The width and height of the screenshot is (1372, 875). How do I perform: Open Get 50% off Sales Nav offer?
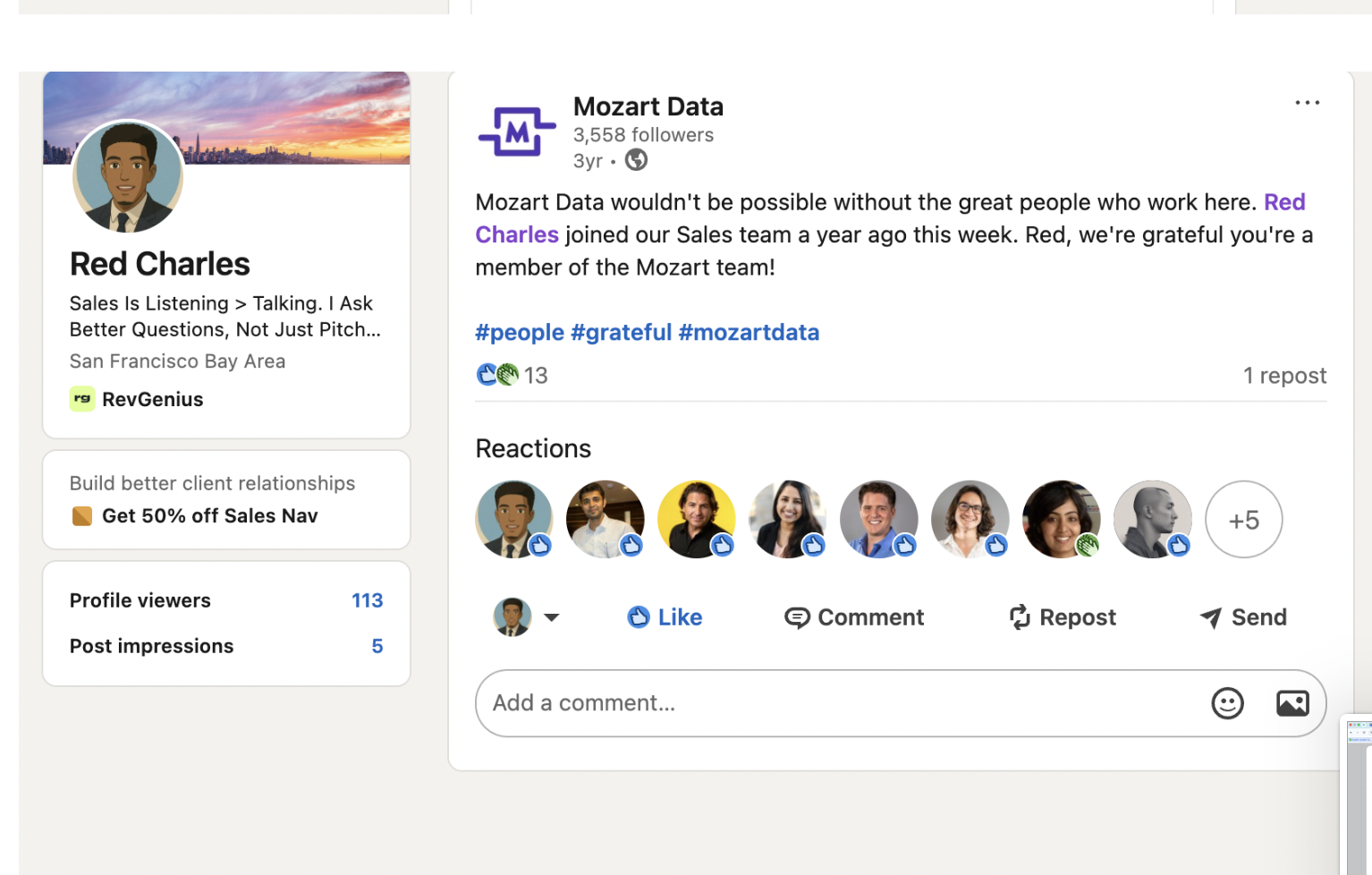(x=210, y=516)
